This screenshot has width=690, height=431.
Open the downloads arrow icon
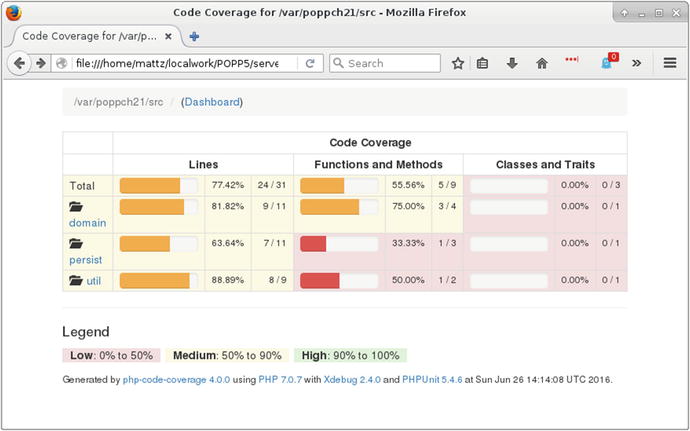512,63
